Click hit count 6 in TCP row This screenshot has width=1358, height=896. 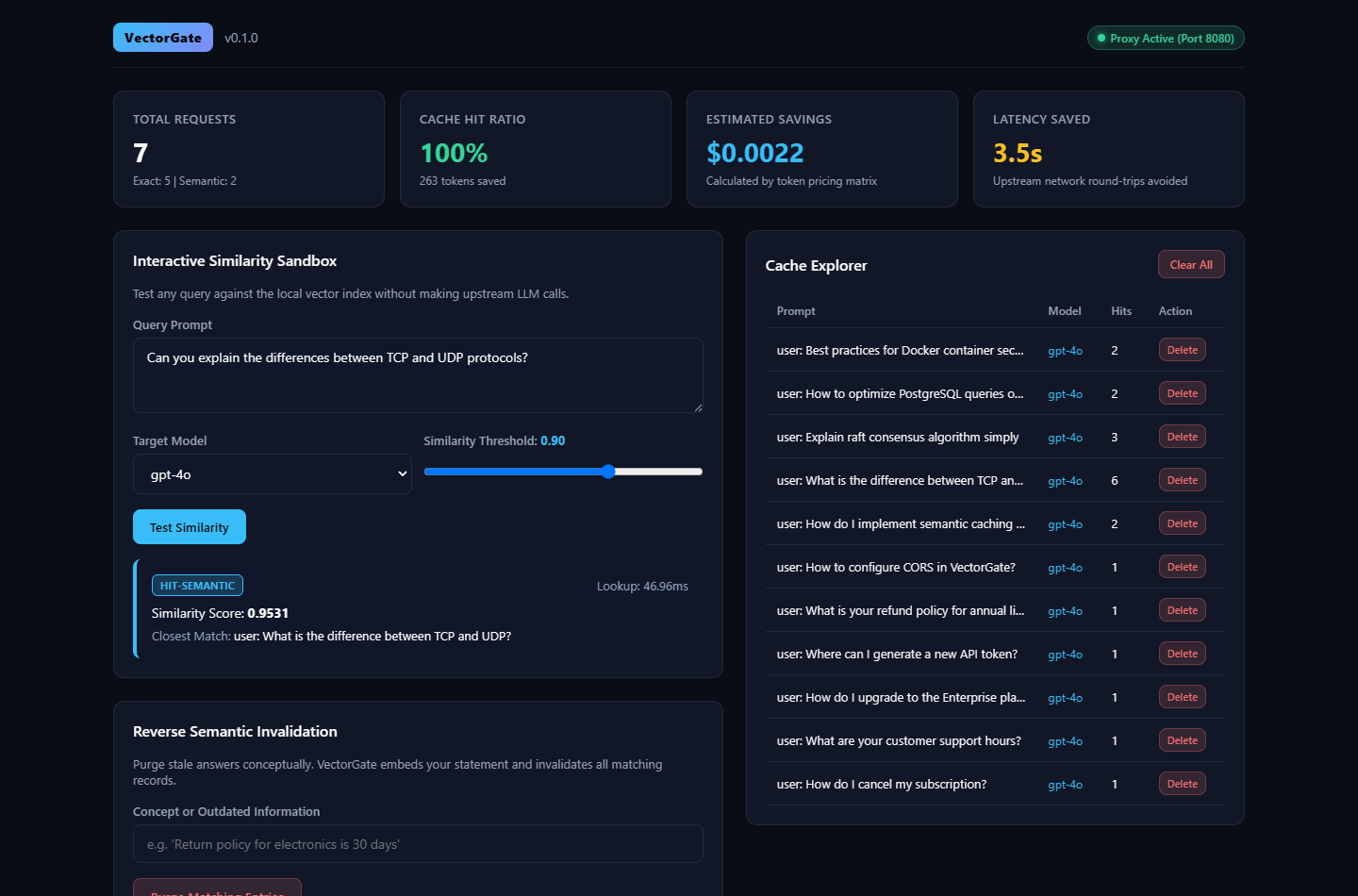1115,480
